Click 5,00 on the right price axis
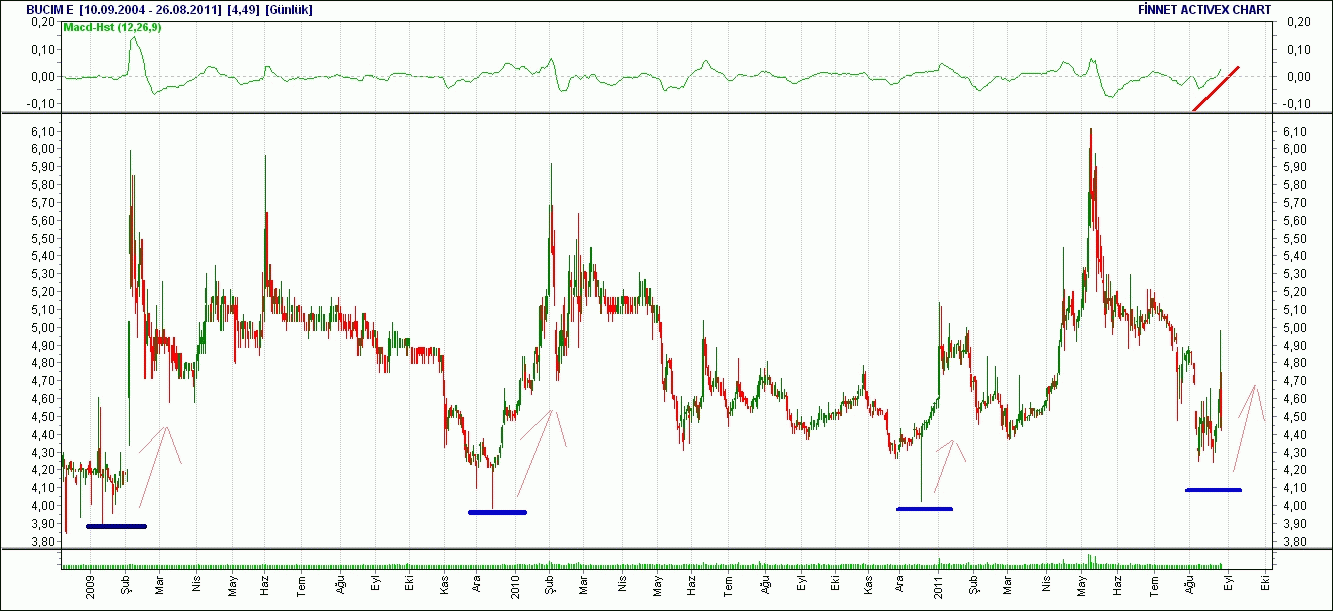The width and height of the screenshot is (1333, 611). coord(1293,328)
